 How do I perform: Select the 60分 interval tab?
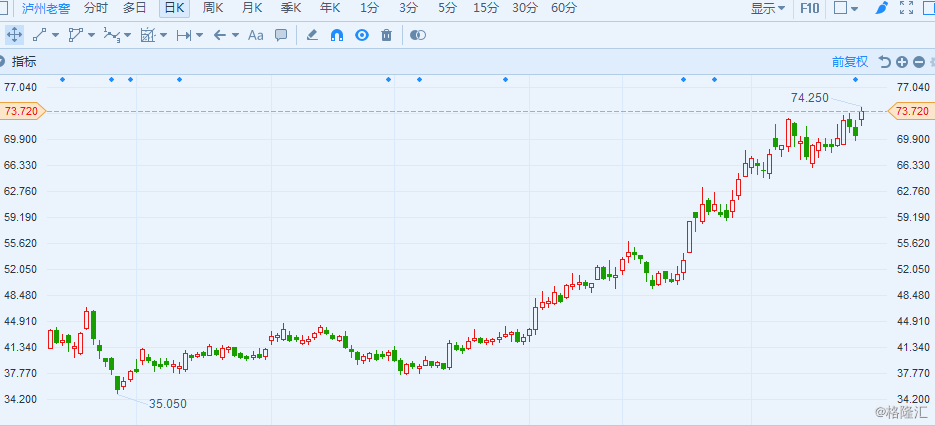click(x=564, y=8)
